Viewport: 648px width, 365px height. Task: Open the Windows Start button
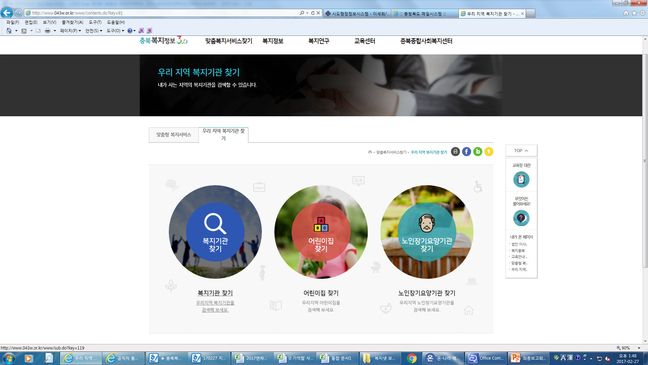tap(9, 358)
